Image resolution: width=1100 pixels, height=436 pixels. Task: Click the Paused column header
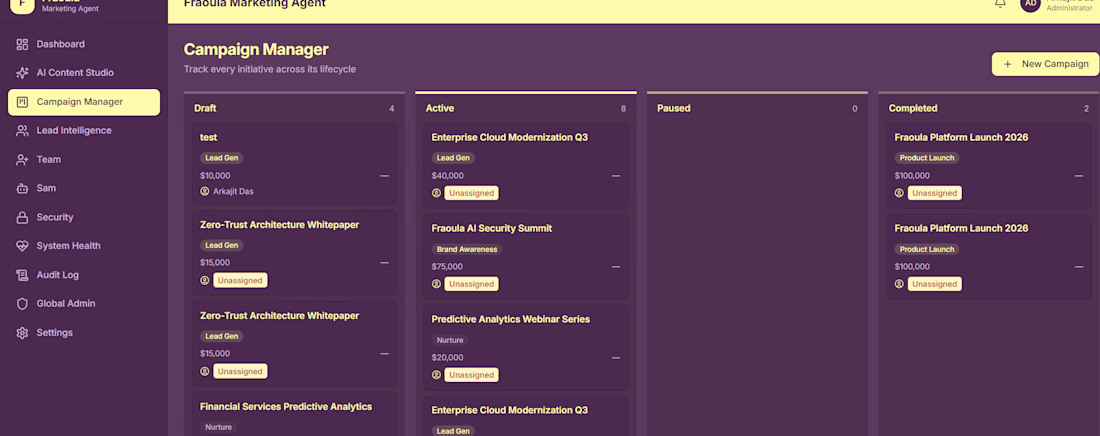[673, 108]
